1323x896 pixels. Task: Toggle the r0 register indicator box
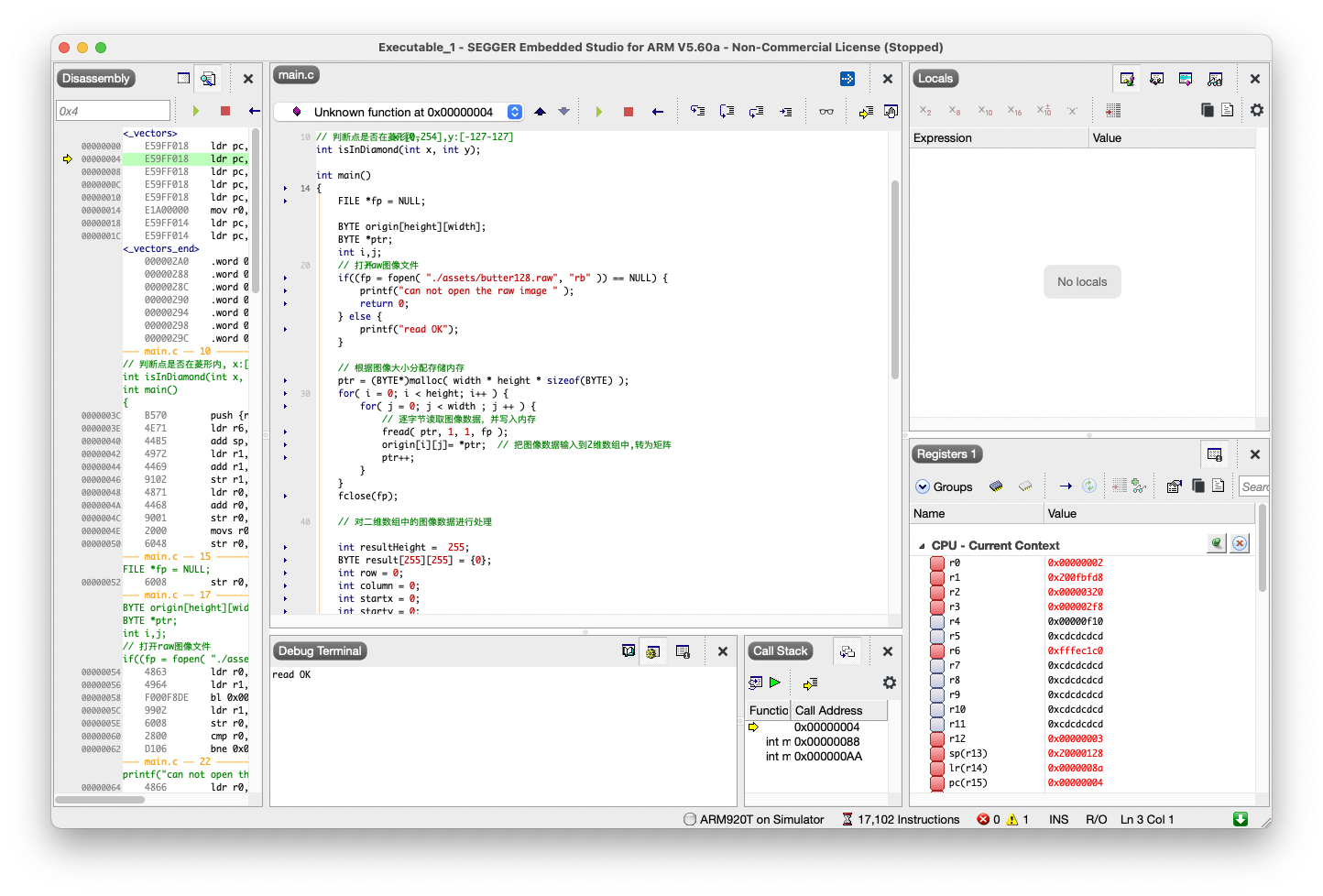[936, 563]
